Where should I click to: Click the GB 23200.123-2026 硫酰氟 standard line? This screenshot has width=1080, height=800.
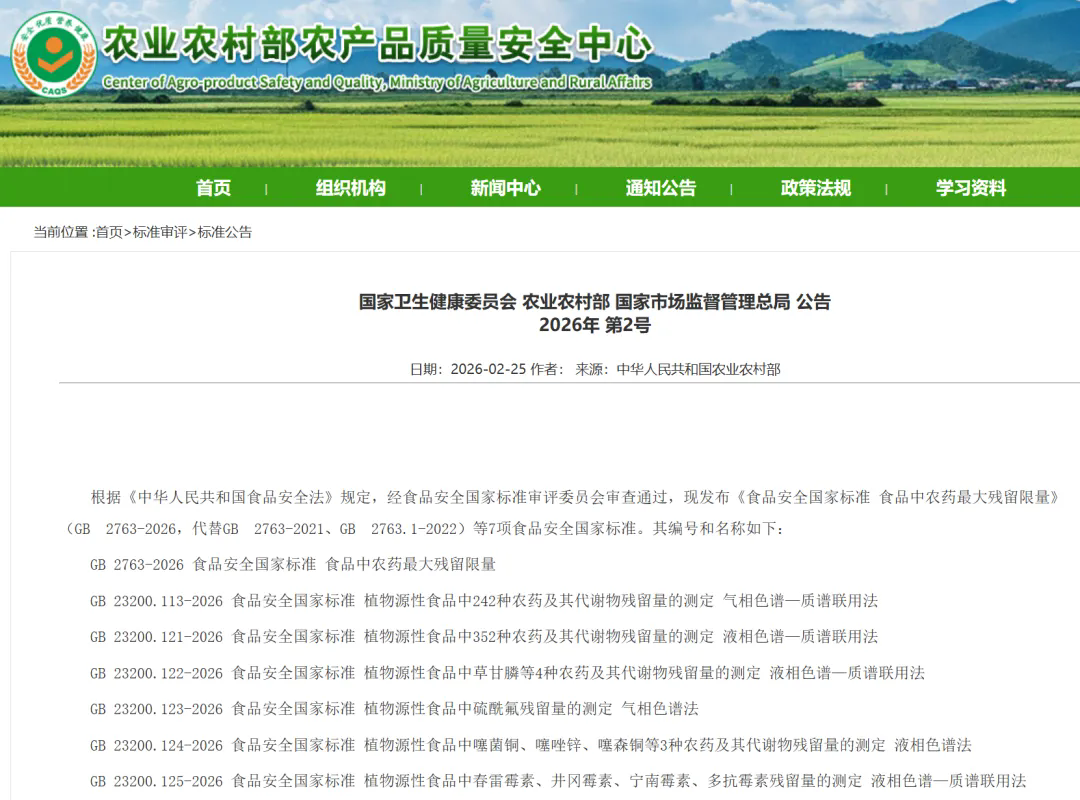[x=394, y=709]
